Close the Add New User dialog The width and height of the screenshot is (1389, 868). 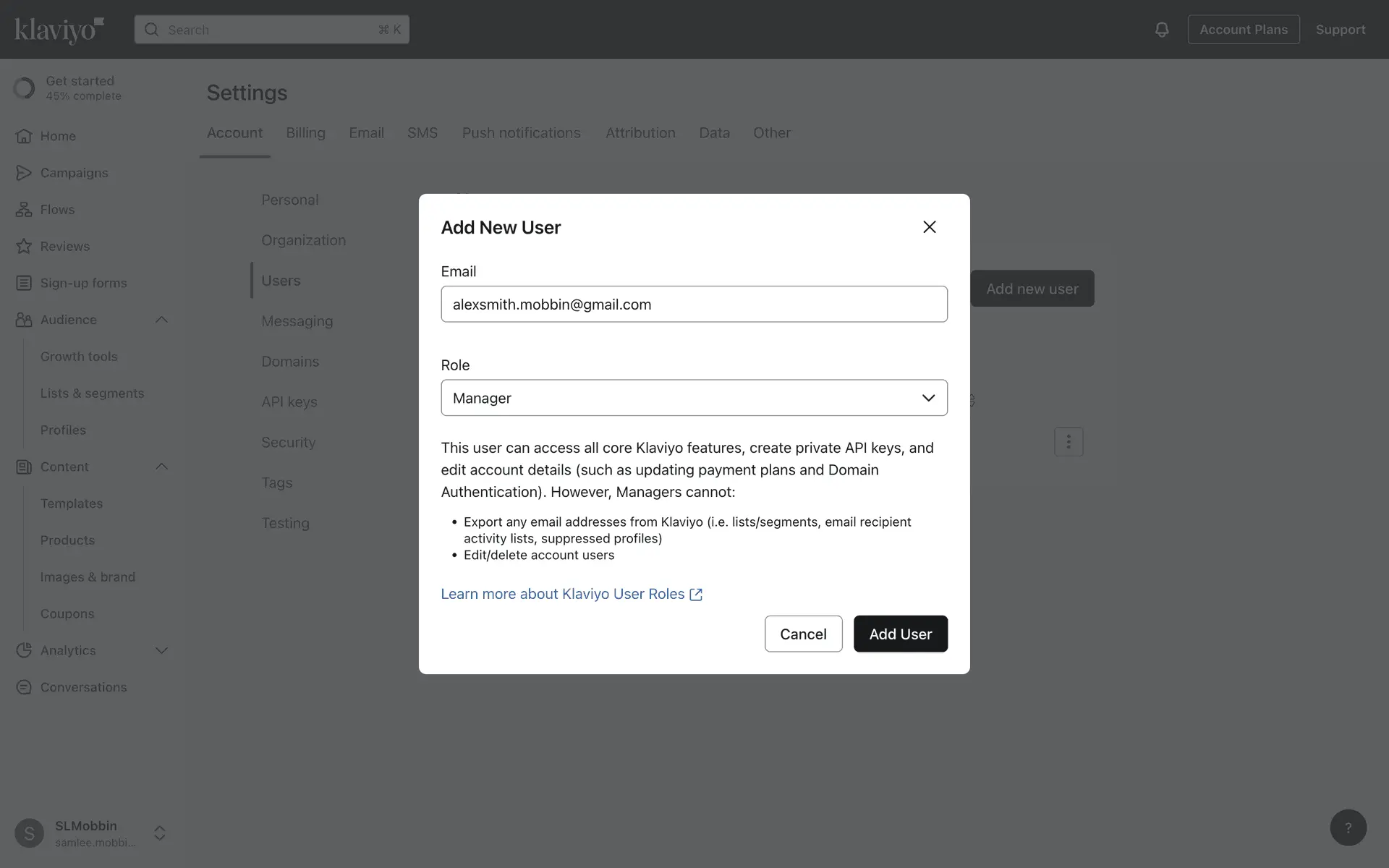coord(930,227)
